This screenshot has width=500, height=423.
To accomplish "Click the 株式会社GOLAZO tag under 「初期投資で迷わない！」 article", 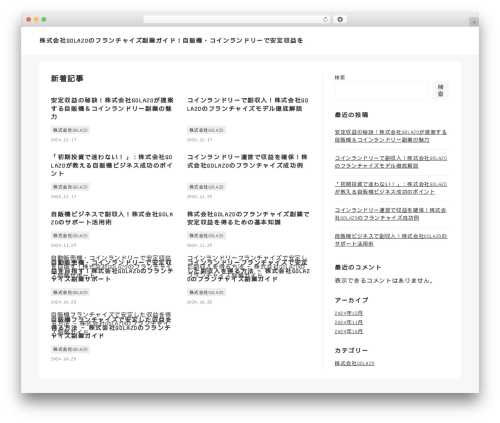I will click(70, 187).
